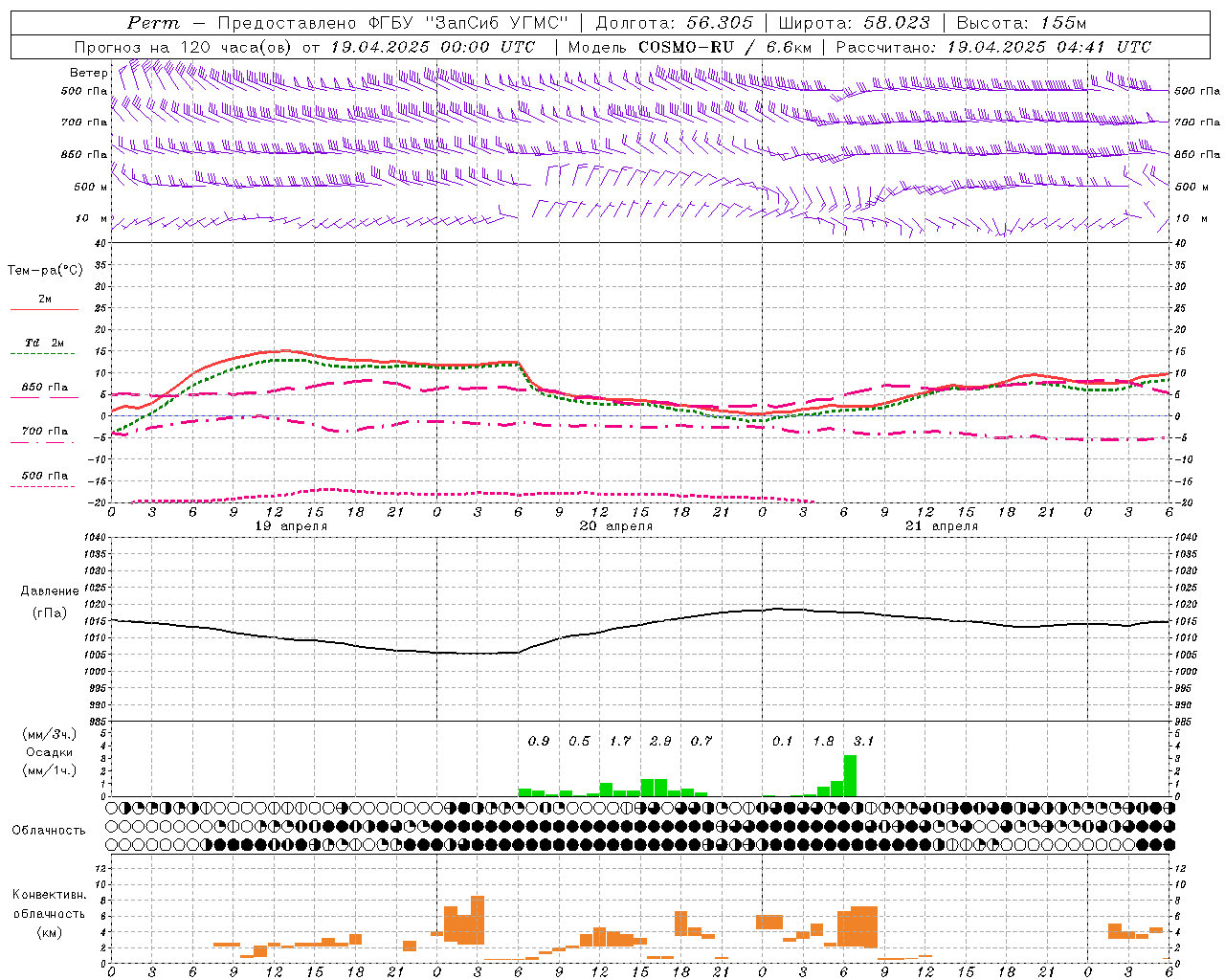Select the elevation text "Высота: 155м"

click(1021, 23)
